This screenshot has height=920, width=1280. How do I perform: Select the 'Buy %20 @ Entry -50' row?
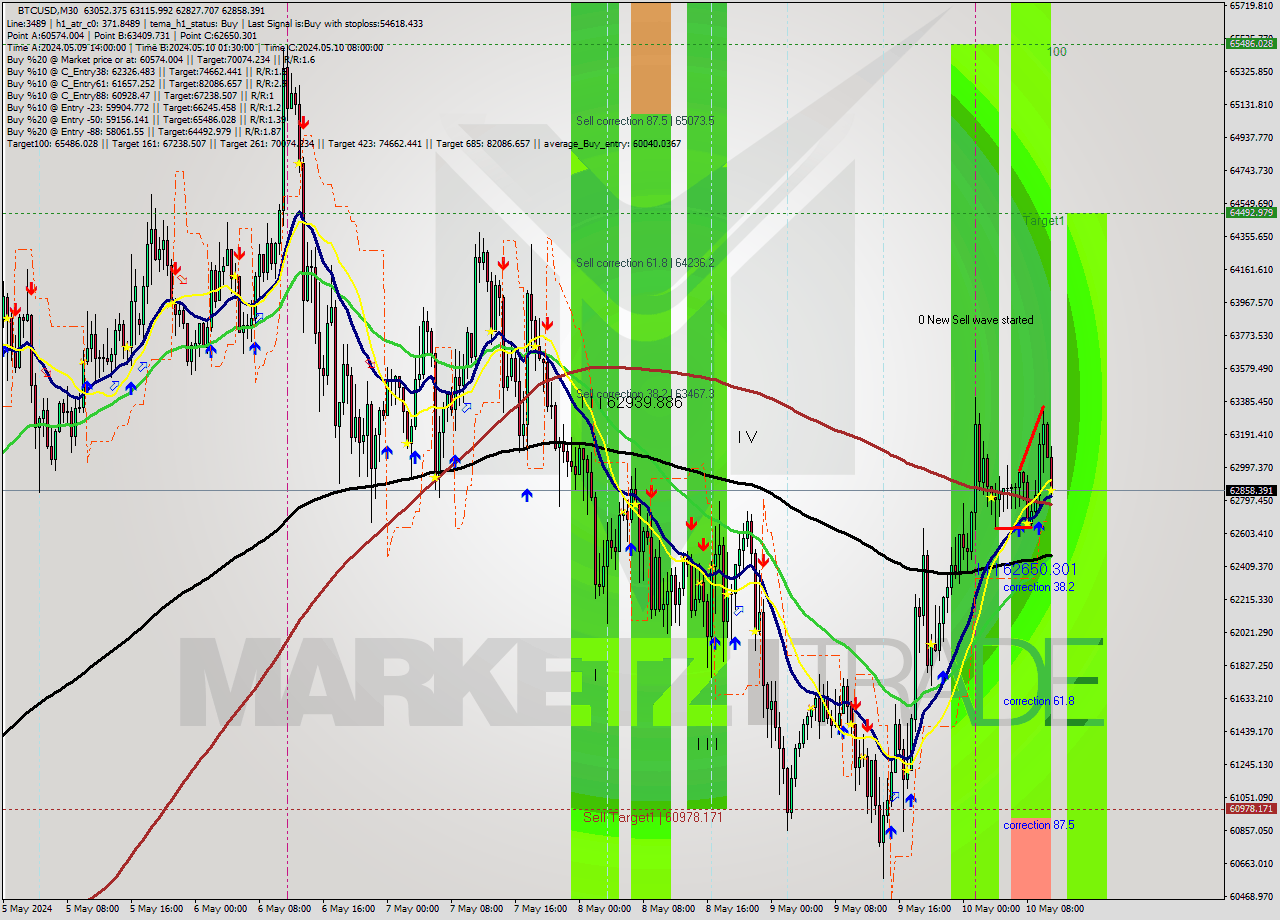(146, 119)
